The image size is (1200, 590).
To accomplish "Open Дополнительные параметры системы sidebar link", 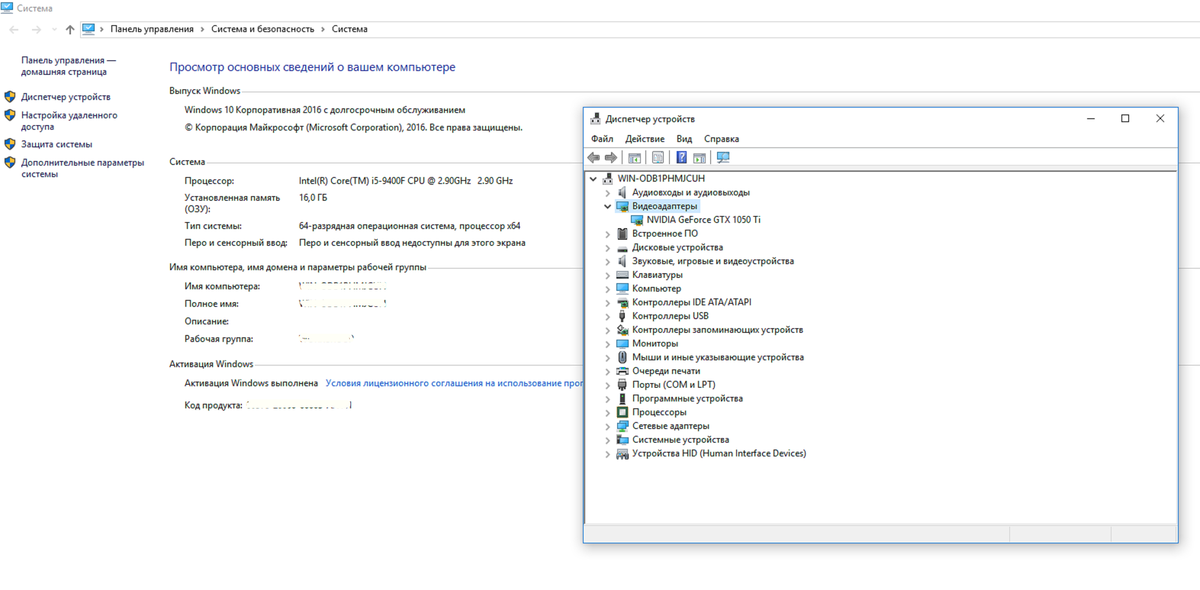I will [x=82, y=168].
